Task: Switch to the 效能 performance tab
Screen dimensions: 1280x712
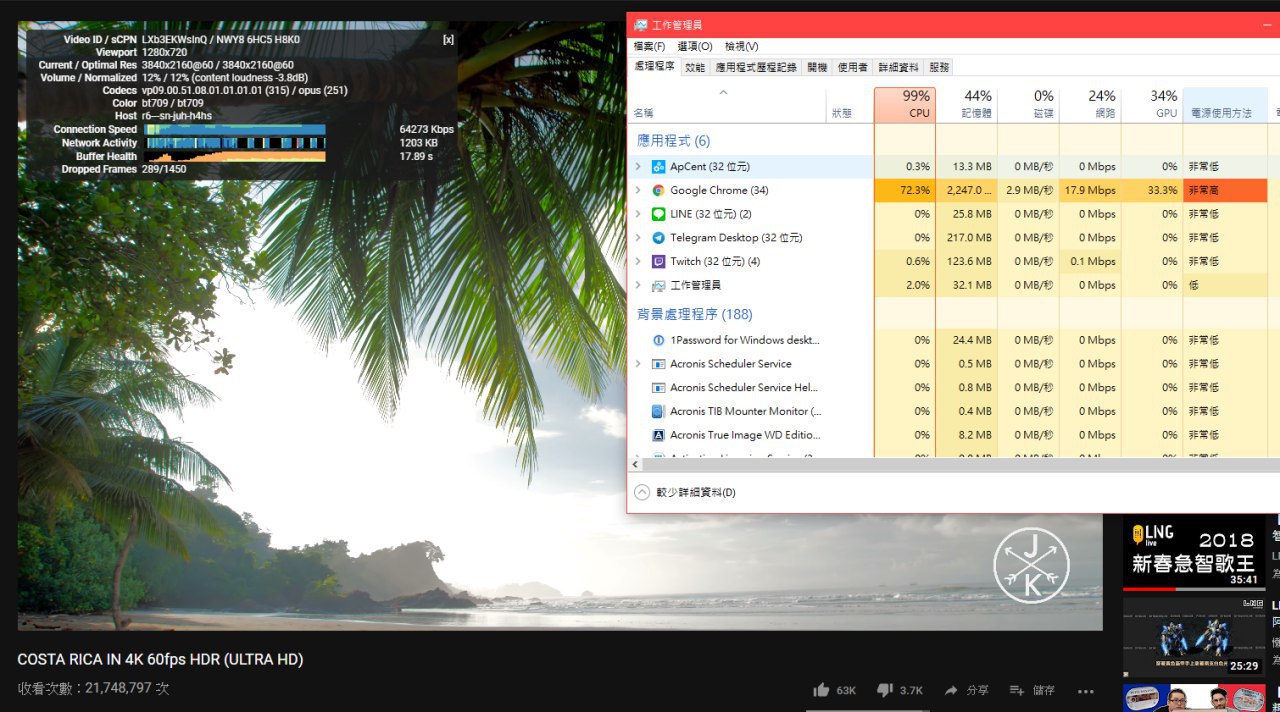Action: pyautogui.click(x=695, y=67)
